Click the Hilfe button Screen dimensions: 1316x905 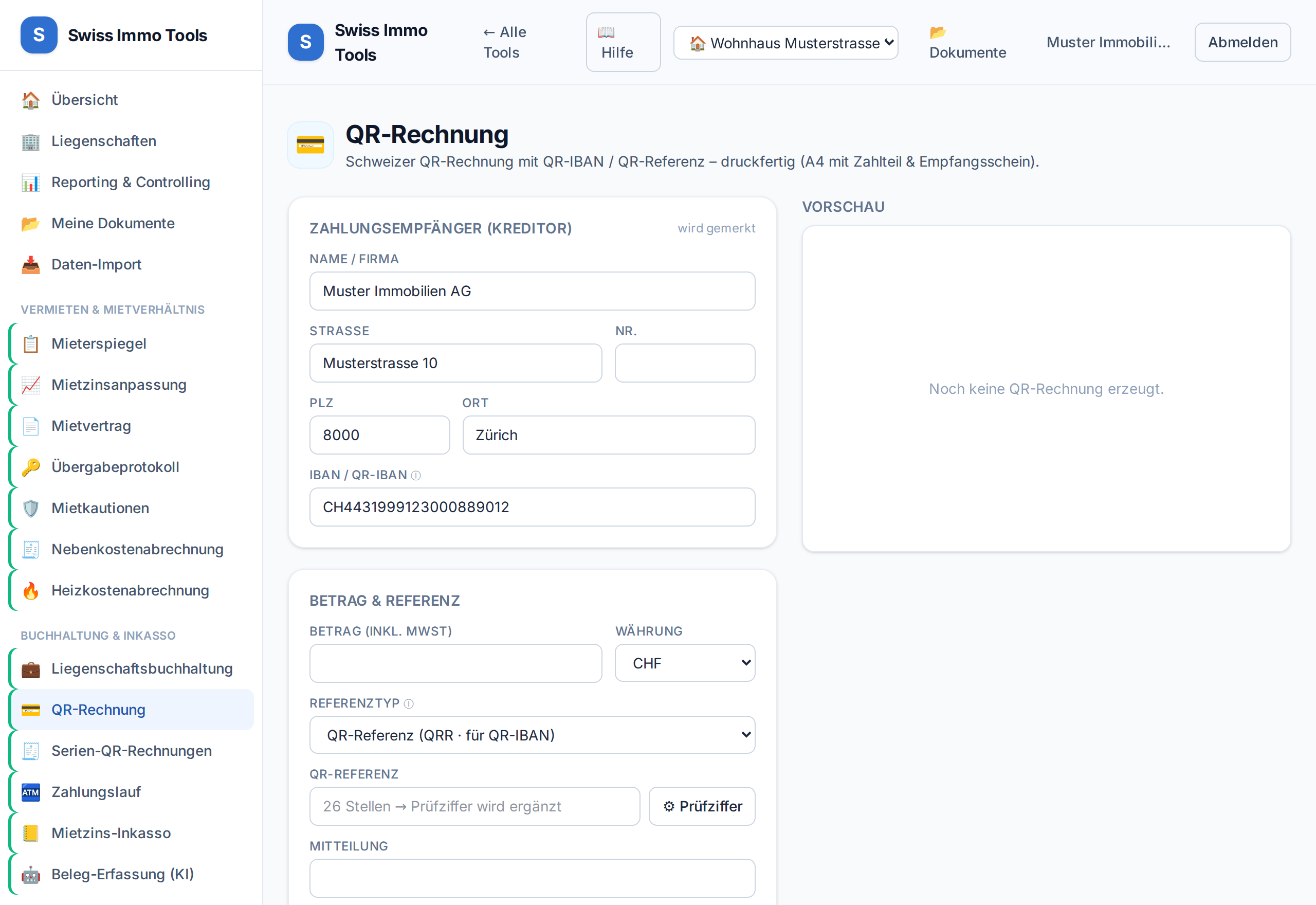(x=623, y=42)
